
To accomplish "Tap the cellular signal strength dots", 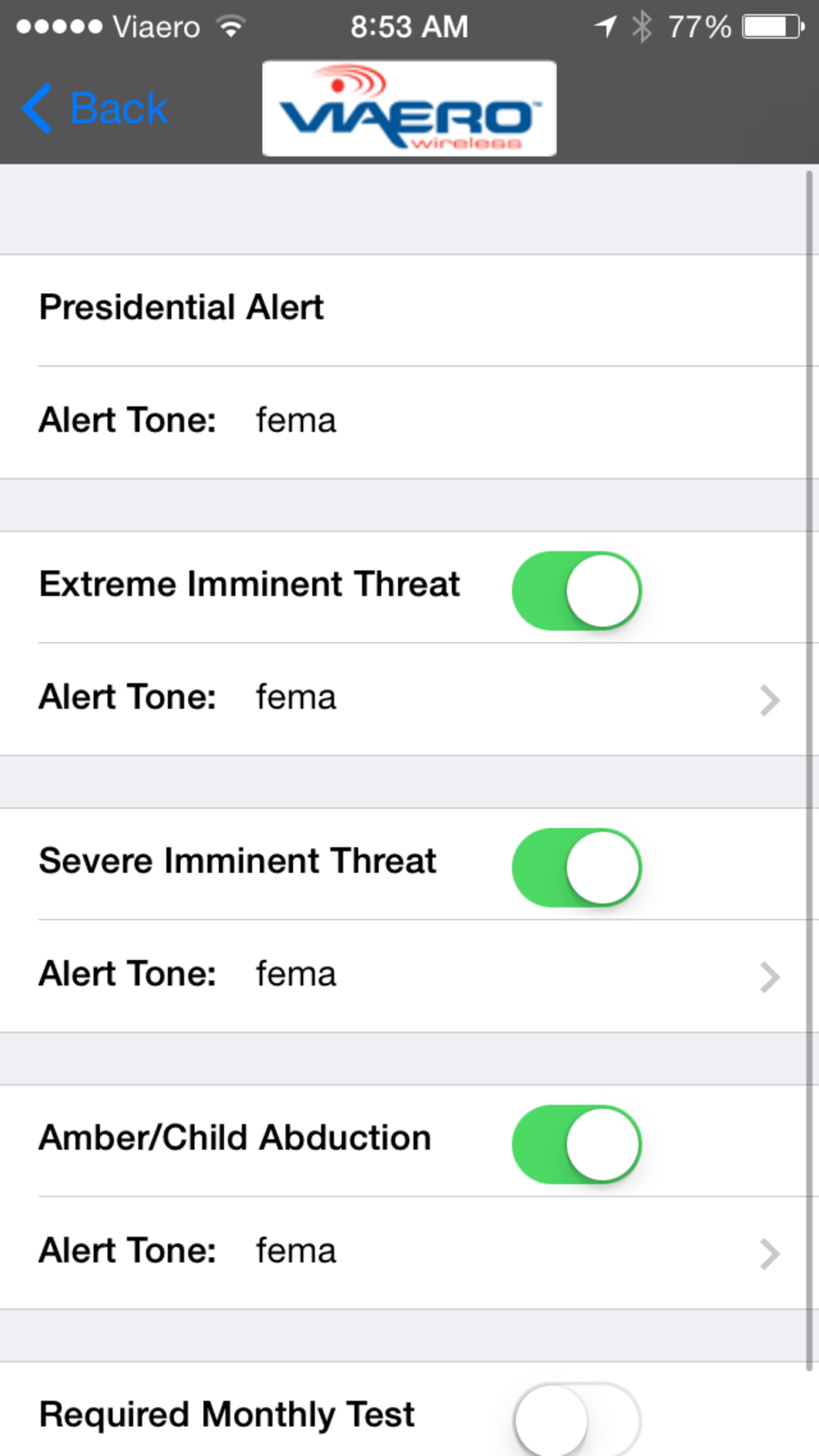I will pos(59,27).
